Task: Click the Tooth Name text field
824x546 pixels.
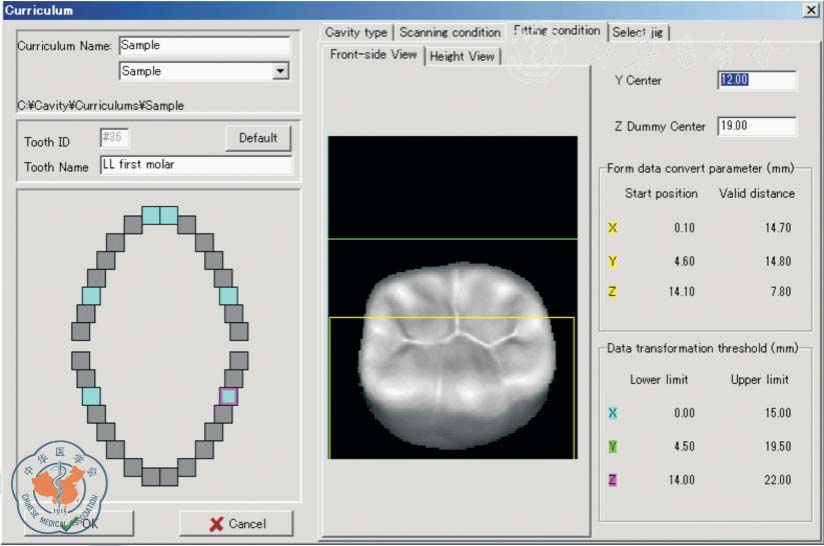Action: pos(195,165)
